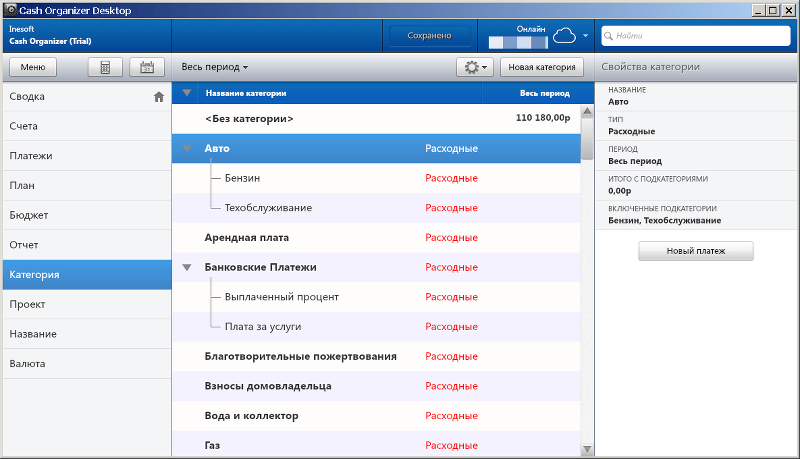This screenshot has height=459, width=800.
Task: Select the Бензин subcategory
Action: [x=376, y=178]
